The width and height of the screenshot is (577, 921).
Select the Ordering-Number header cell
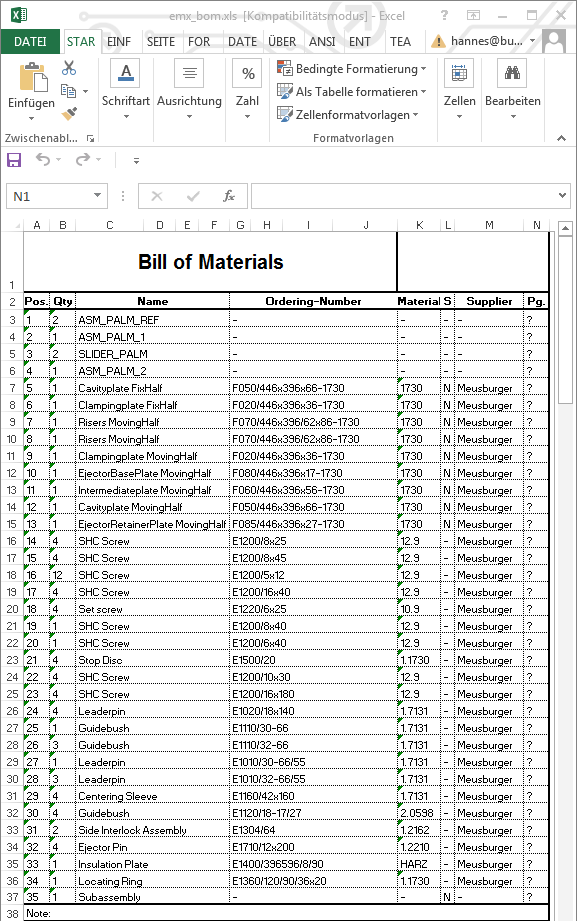pos(313,301)
